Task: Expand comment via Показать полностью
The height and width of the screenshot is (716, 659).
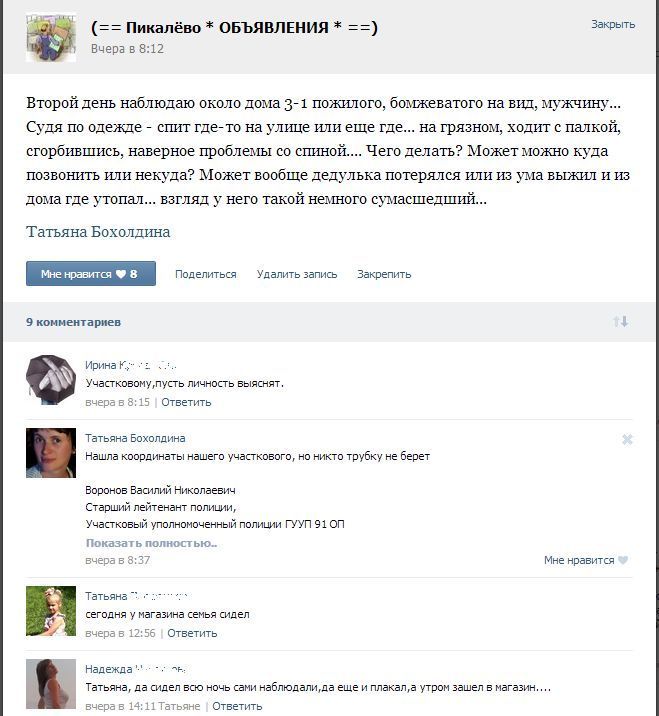Action: coord(151,543)
